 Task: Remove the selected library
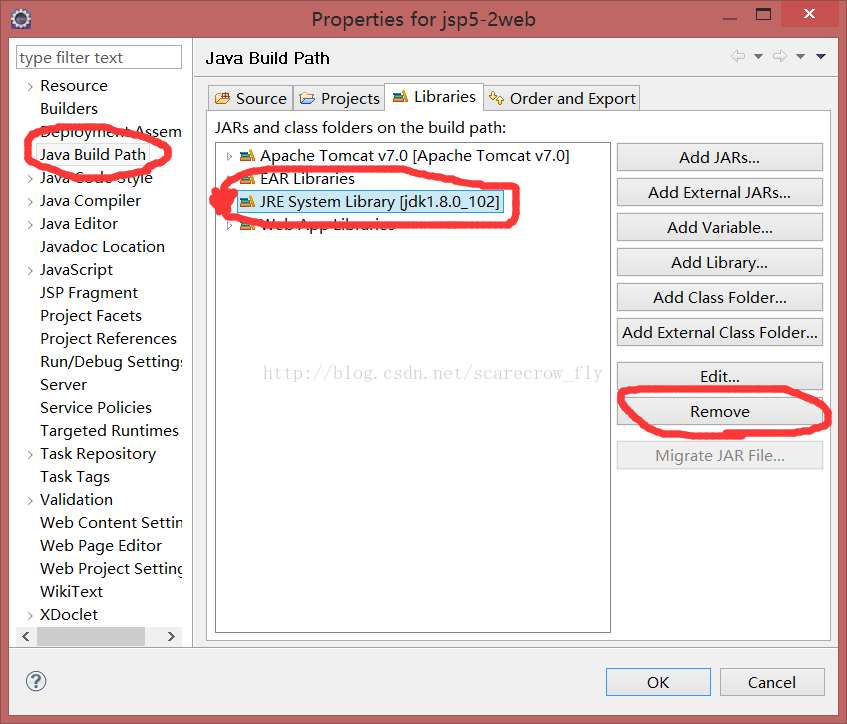720,412
